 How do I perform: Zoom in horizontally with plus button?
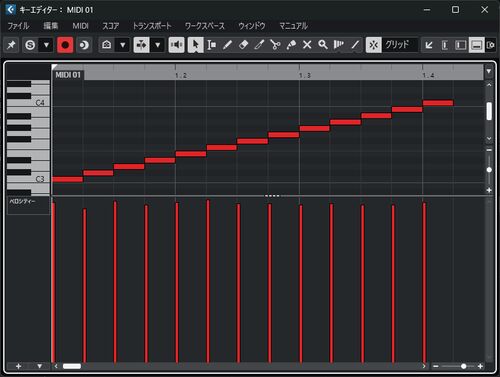[x=480, y=366]
